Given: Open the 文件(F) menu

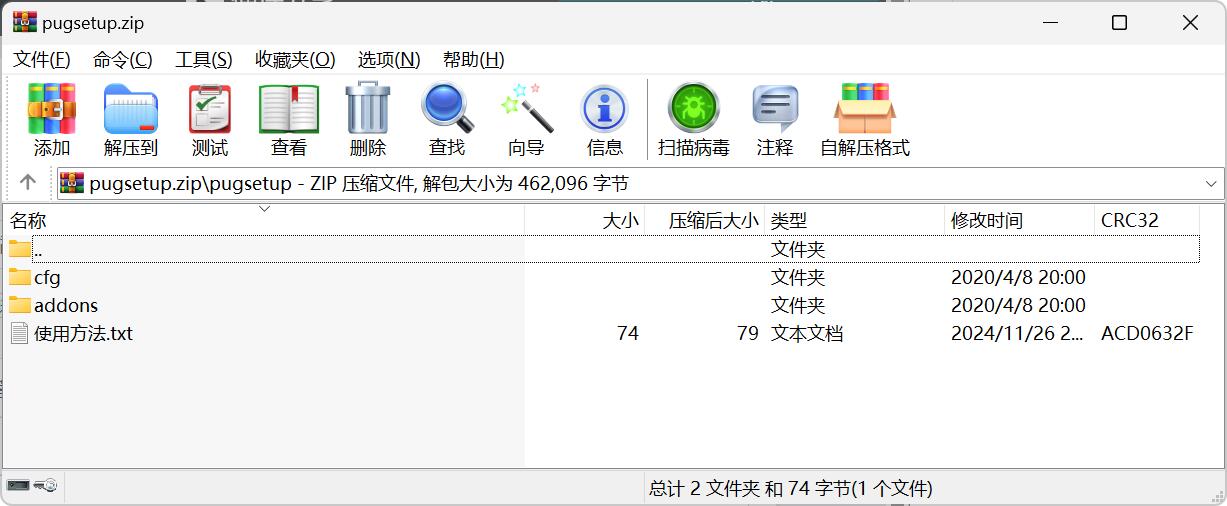Looking at the screenshot, I should 42,60.
